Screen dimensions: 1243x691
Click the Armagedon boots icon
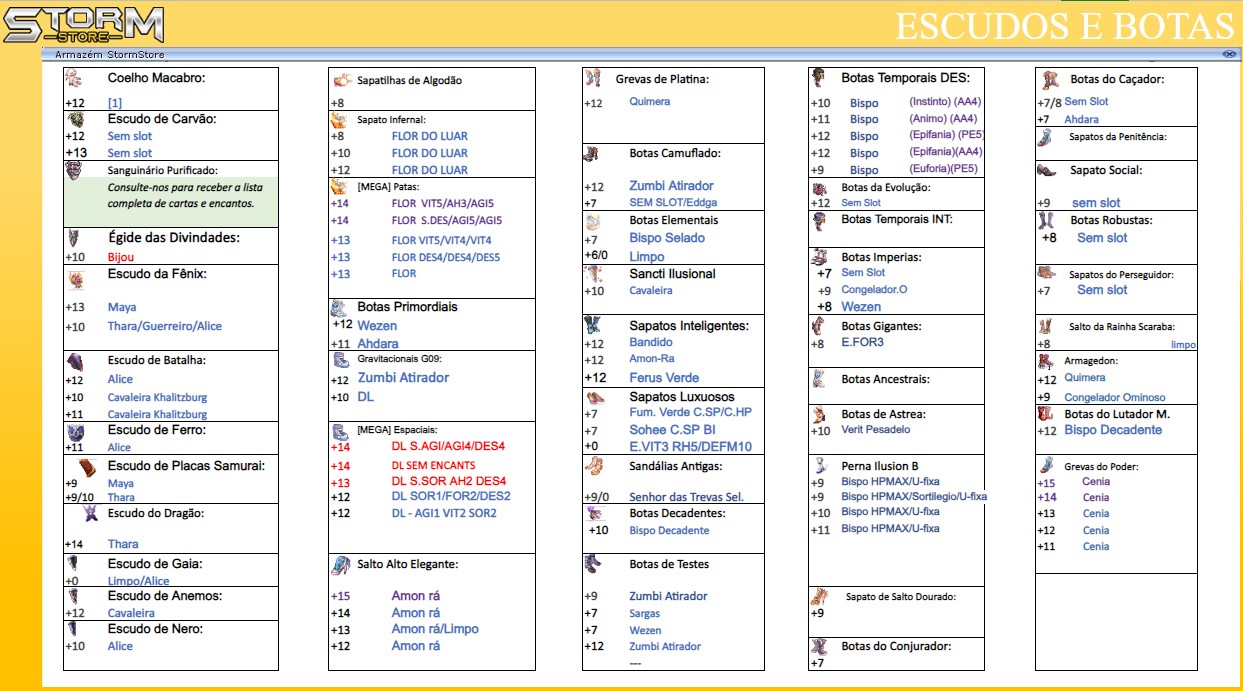[x=1046, y=361]
